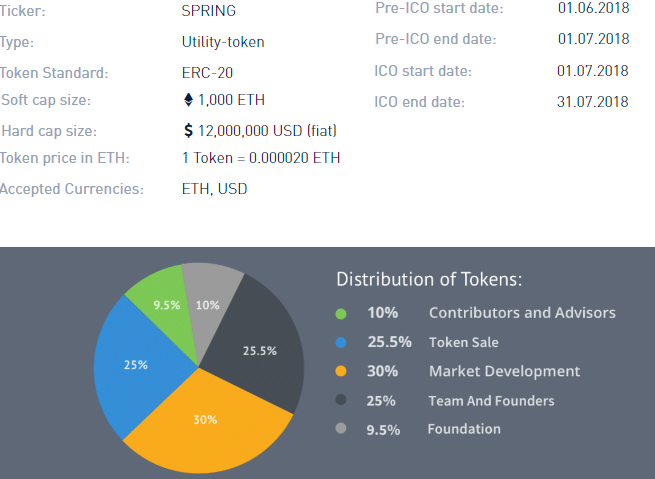This screenshot has height=479, width=655.
Task: Click the gray Foundation legend dot
Action: point(341,429)
